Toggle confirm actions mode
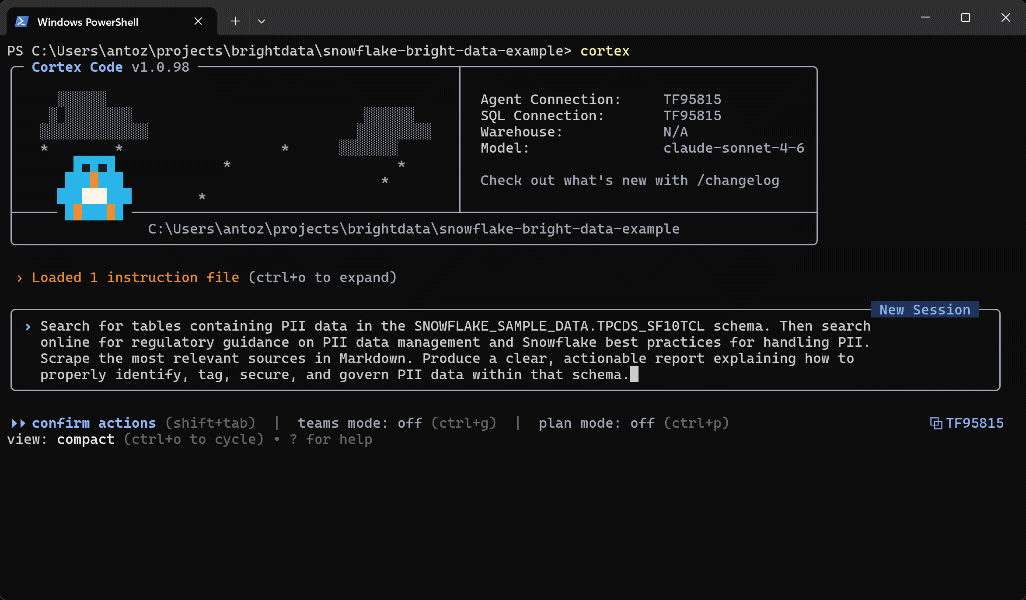The width and height of the screenshot is (1026, 600). pyautogui.click(x=94, y=423)
